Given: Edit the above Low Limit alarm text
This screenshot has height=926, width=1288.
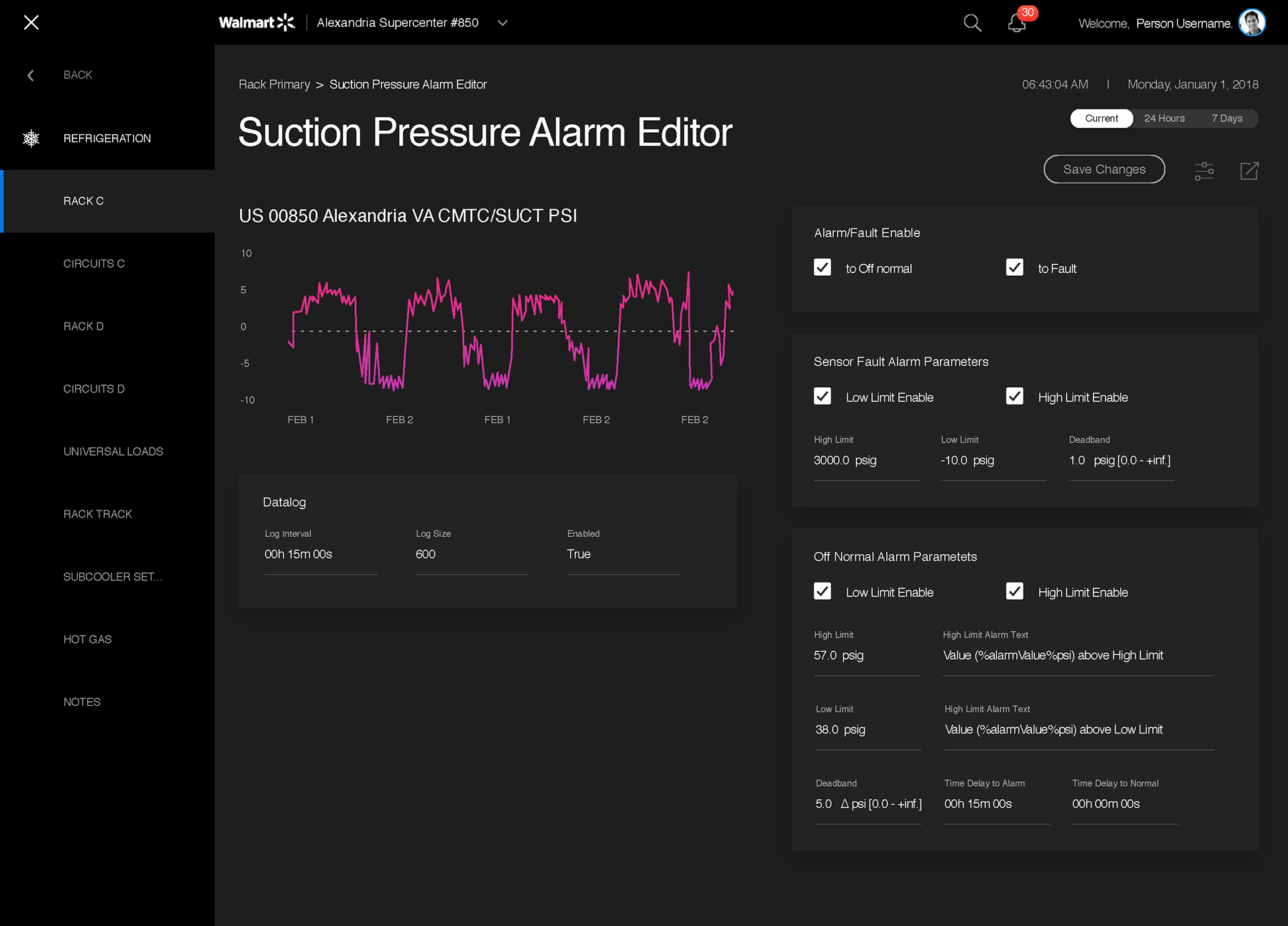Looking at the screenshot, I should 1079,730.
